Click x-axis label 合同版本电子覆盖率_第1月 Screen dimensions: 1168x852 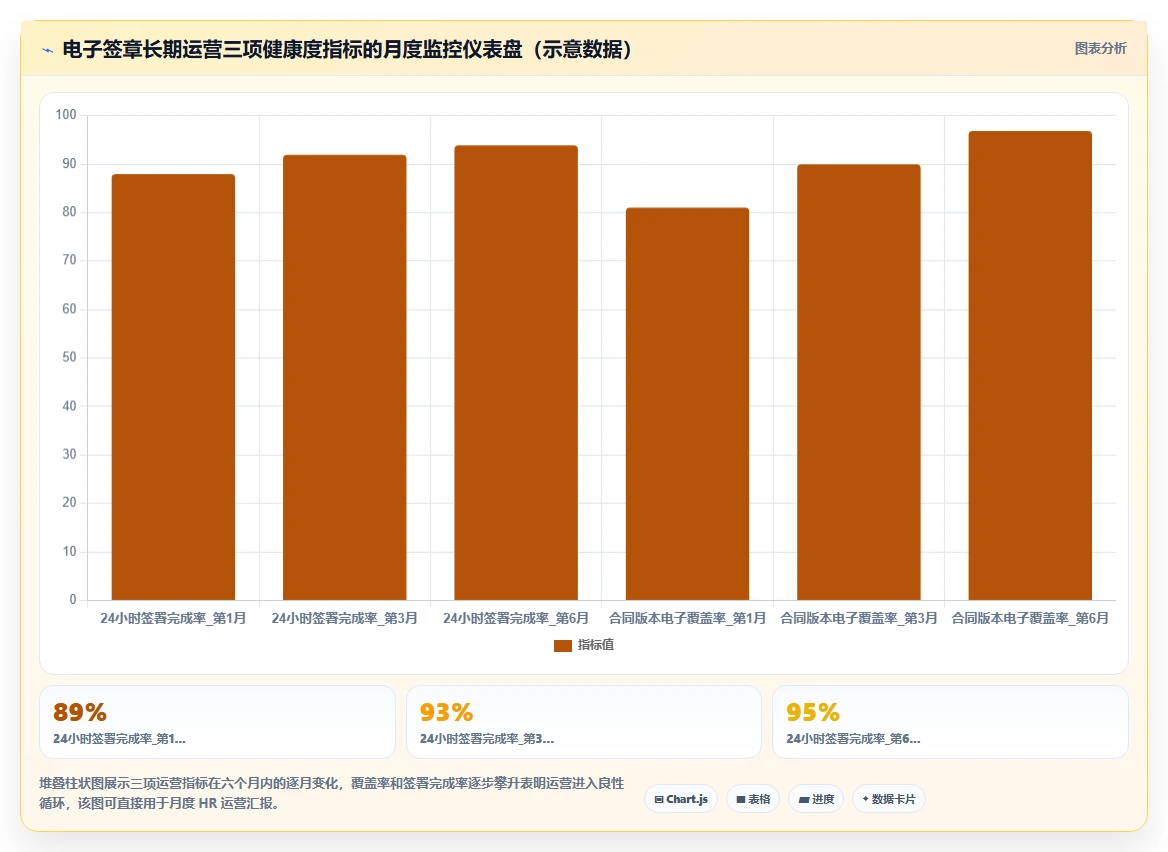pos(688,618)
